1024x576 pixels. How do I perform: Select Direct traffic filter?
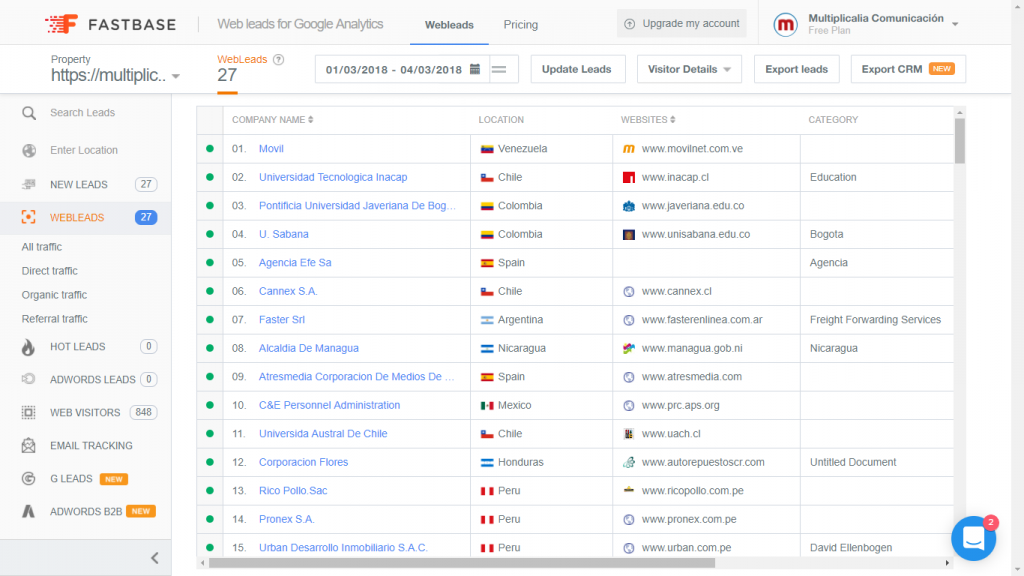coord(50,271)
